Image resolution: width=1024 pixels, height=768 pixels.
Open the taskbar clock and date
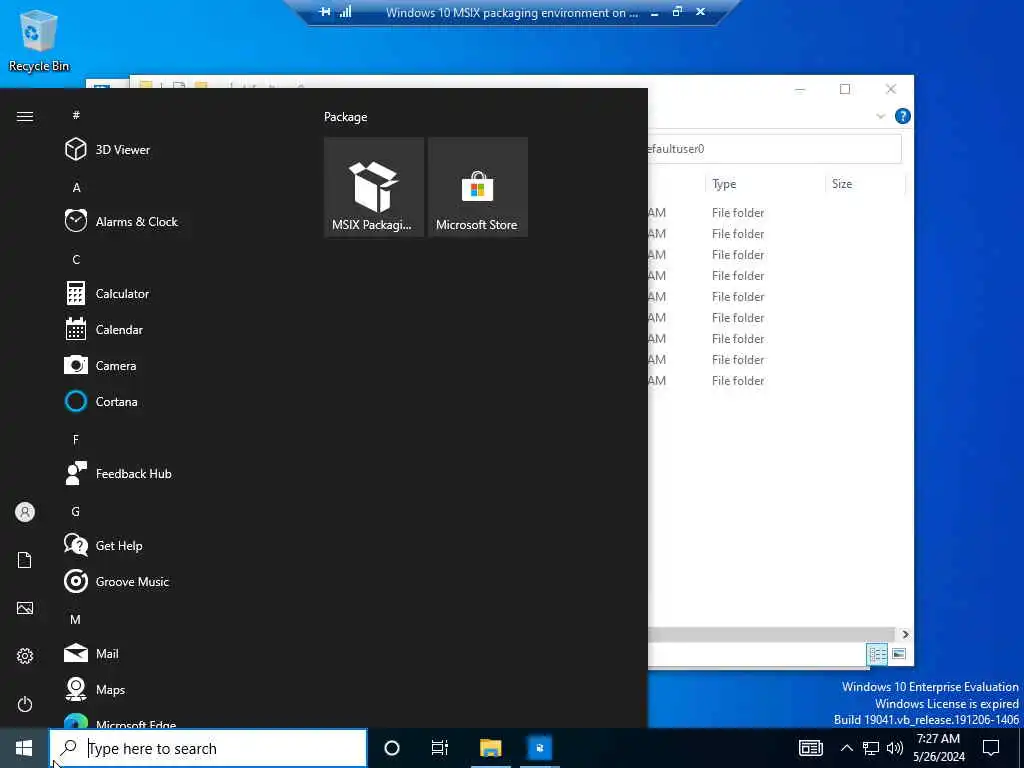coord(938,748)
